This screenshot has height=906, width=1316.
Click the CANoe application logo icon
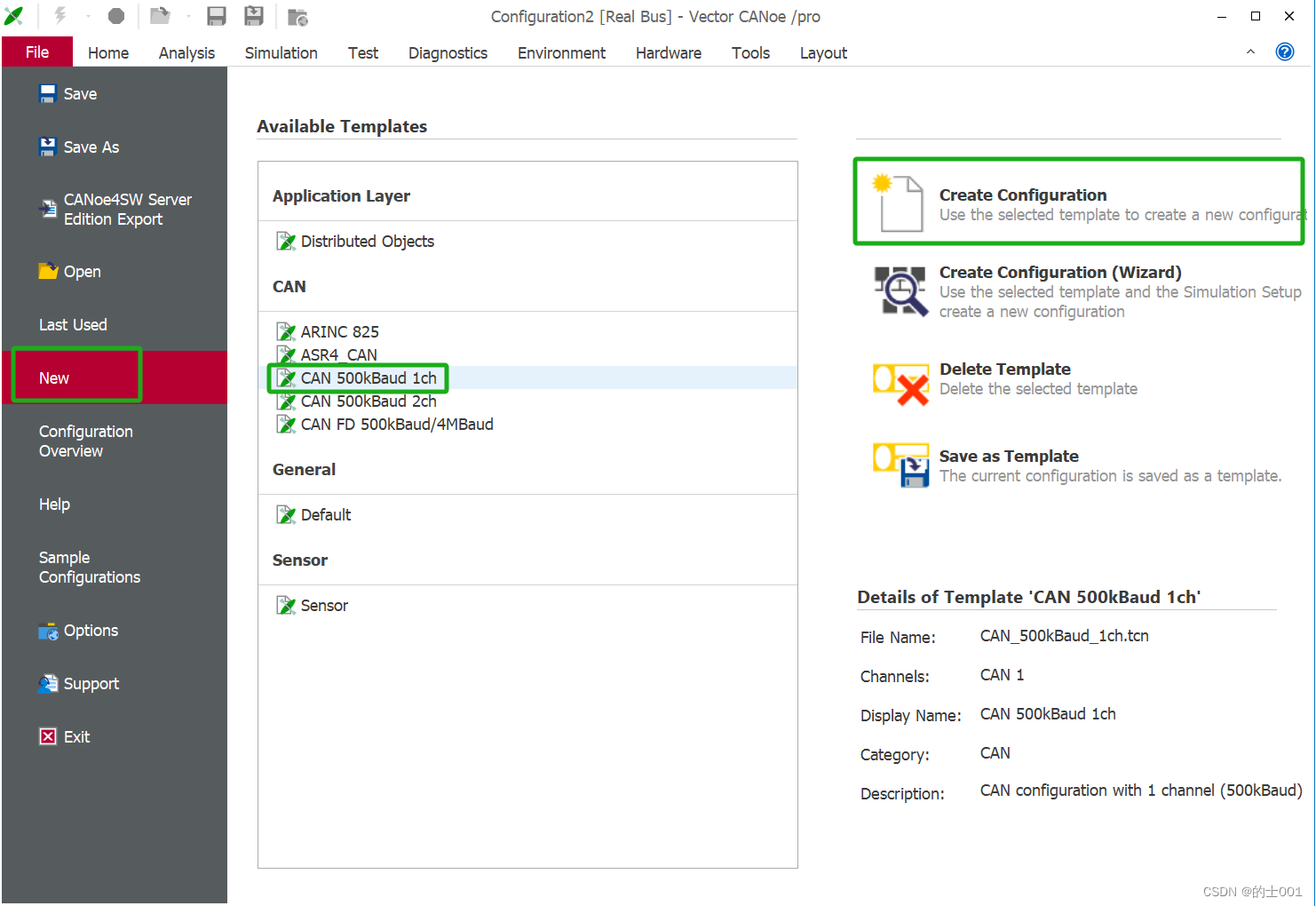tap(14, 16)
